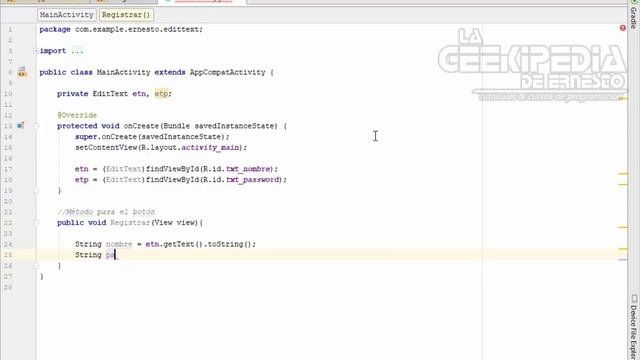
Task: Click the override gutter icon beside onCreate
Action: coord(20,126)
